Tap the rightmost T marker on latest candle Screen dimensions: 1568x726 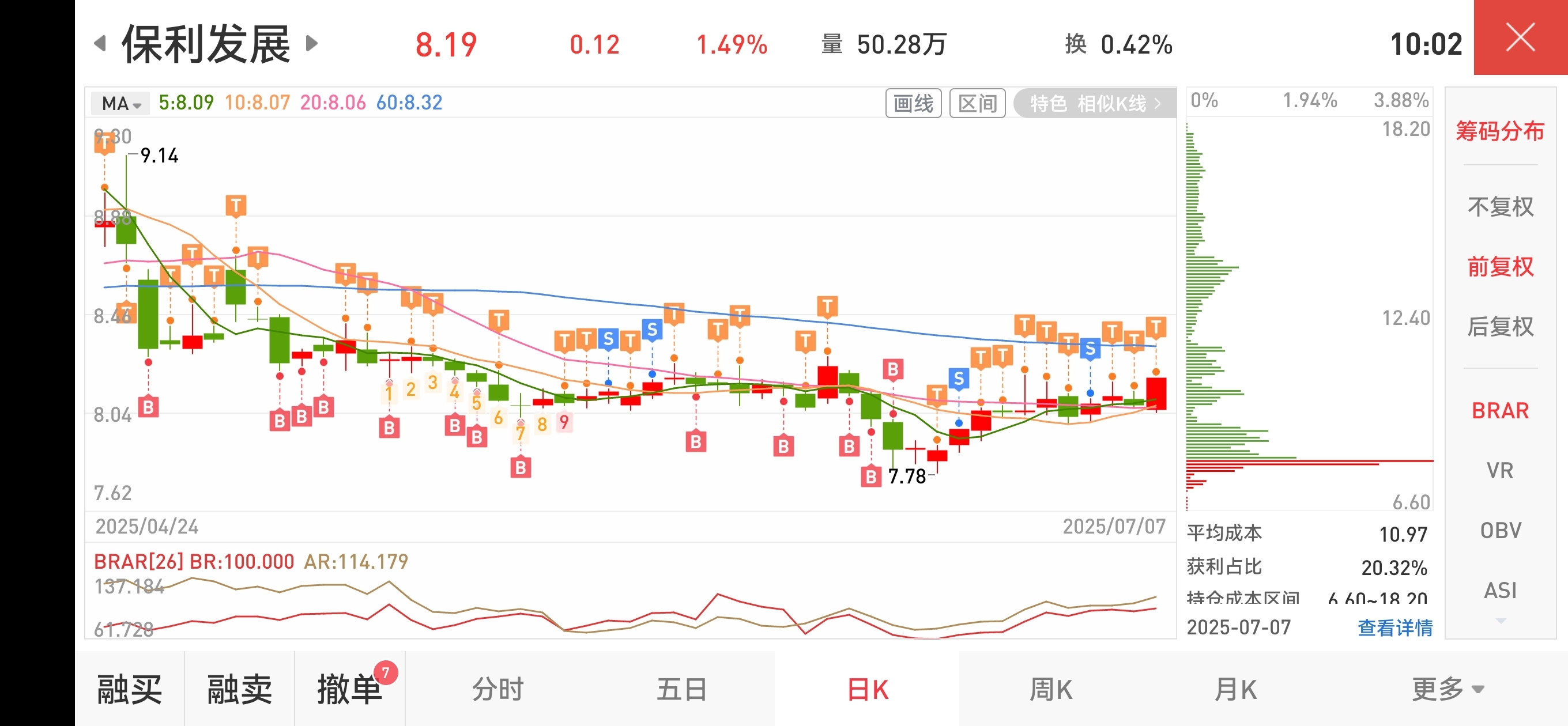pos(1156,327)
